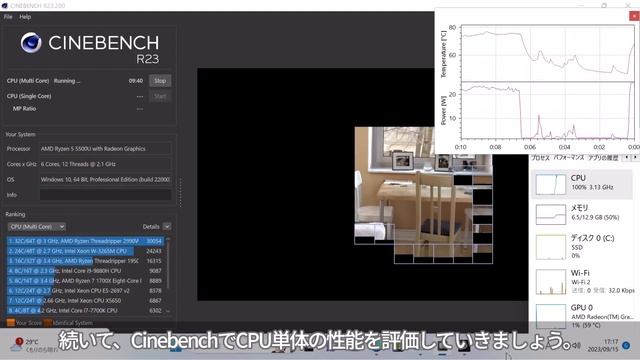This screenshot has height=360, width=640.
Task: Switch to Task Manager アプリの履歴 tab
Action: pyautogui.click(x=603, y=158)
